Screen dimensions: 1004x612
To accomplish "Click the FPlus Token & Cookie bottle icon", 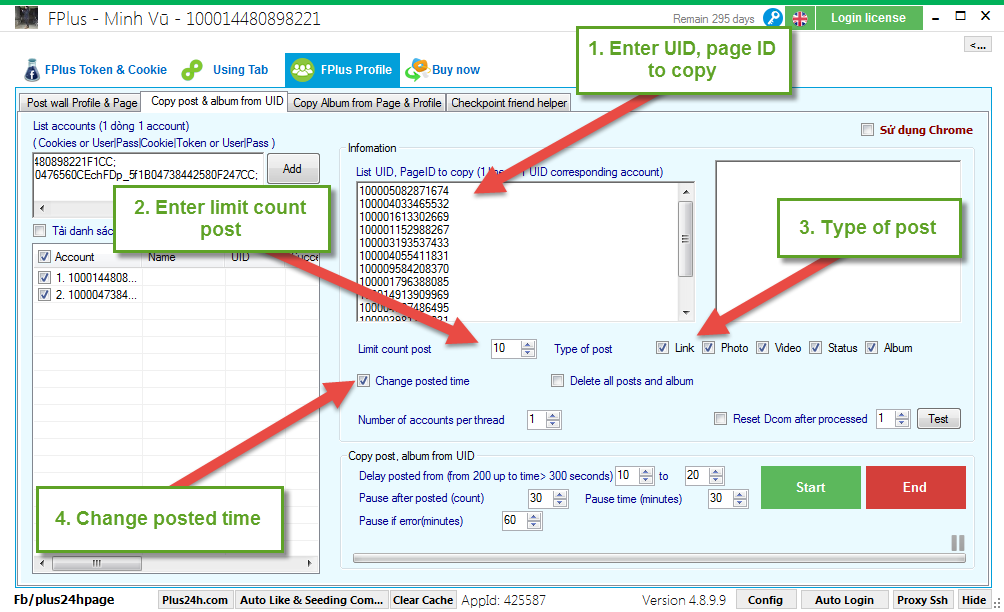I will [31, 70].
